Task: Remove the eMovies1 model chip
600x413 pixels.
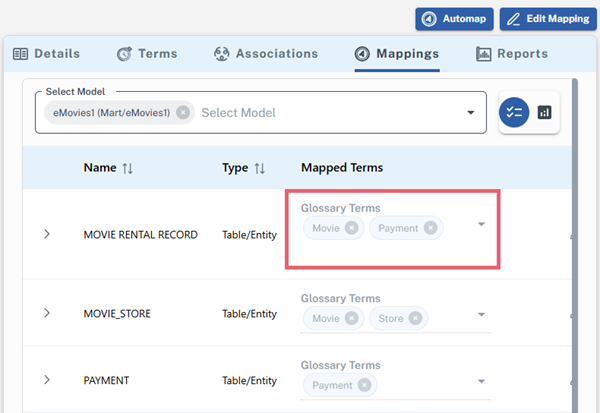Action: coord(183,113)
